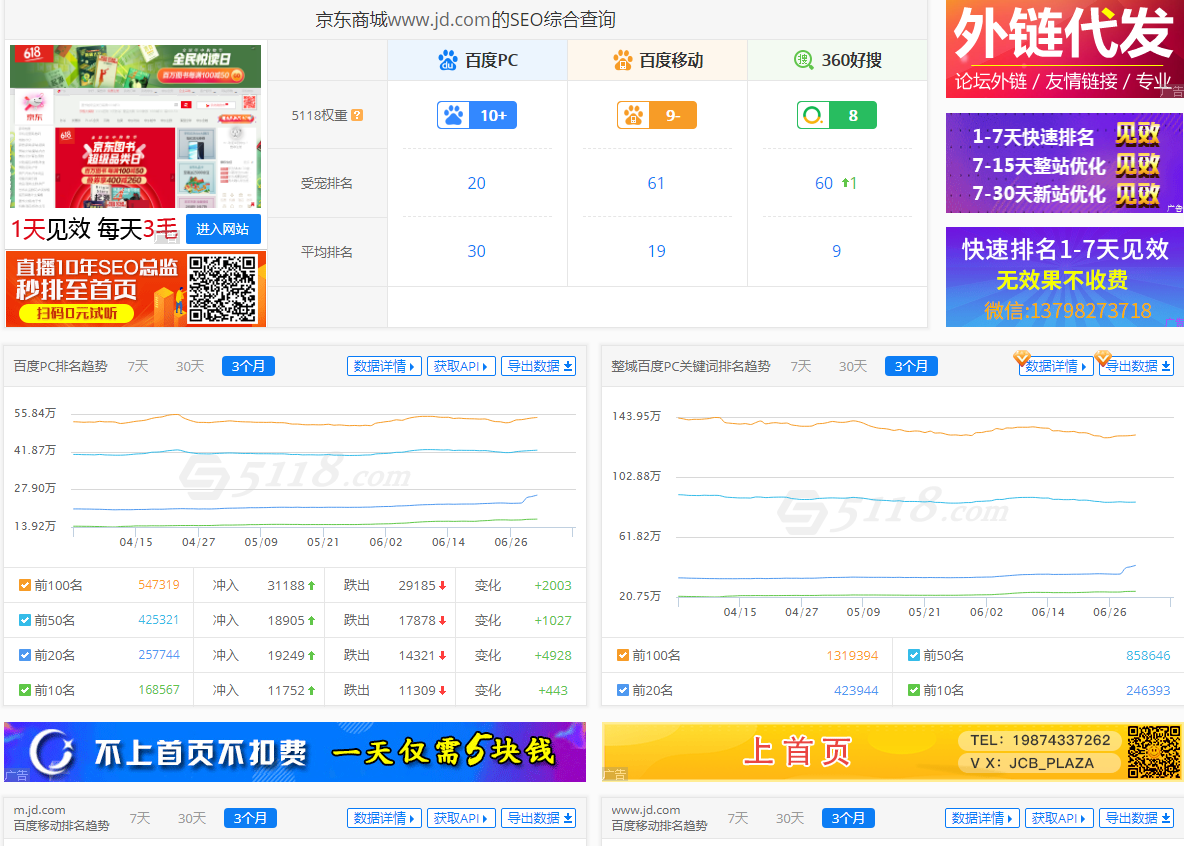Toggle 前20名 checkbox in 整域 keyword panel
Viewport: 1184px width, 846px height.
623,690
